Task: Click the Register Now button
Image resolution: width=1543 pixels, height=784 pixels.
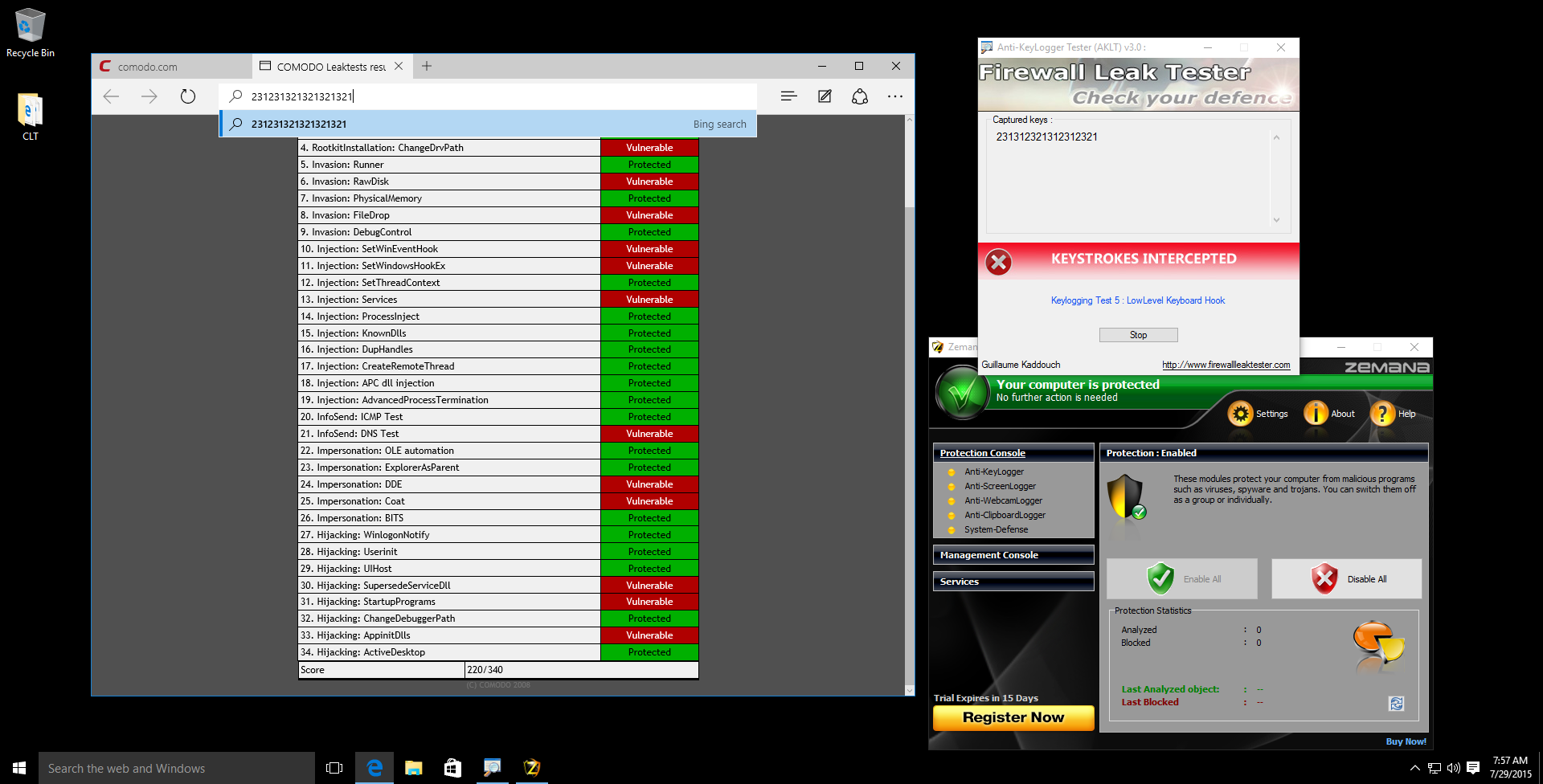Action: (x=1013, y=718)
